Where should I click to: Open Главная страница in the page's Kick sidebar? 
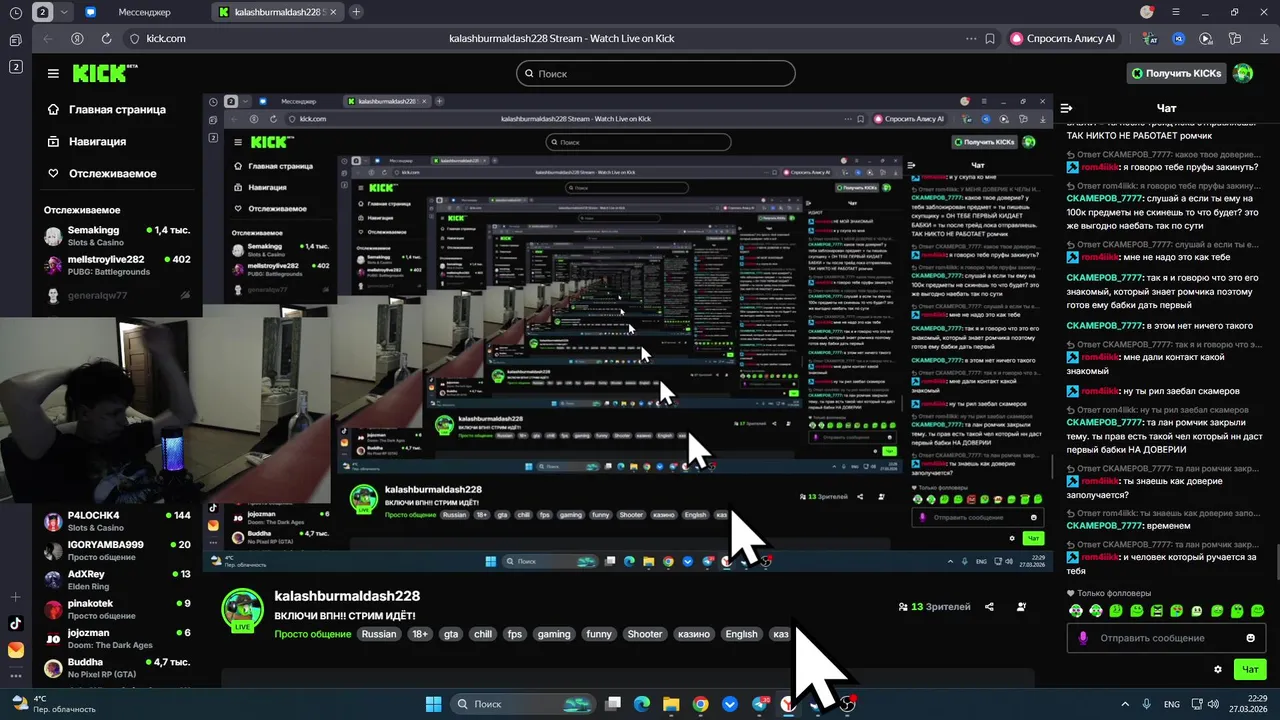point(107,109)
